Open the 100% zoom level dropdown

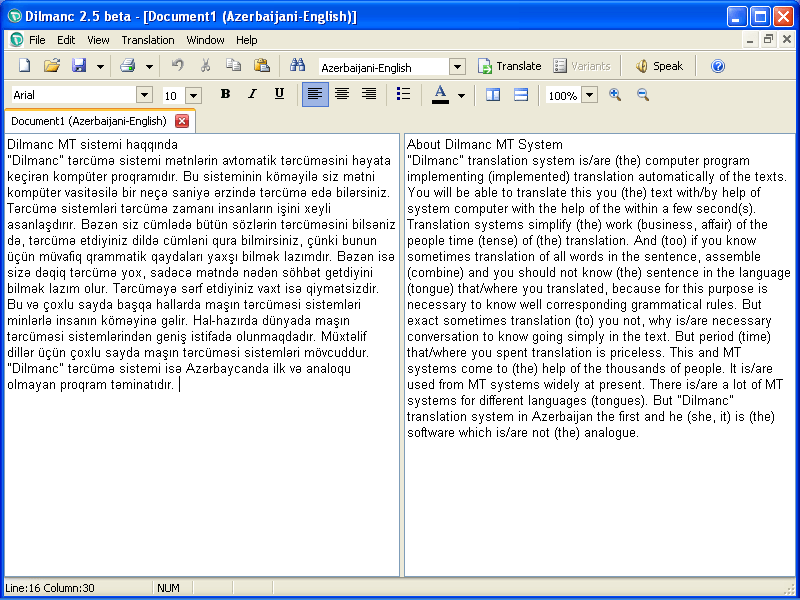[x=589, y=95]
